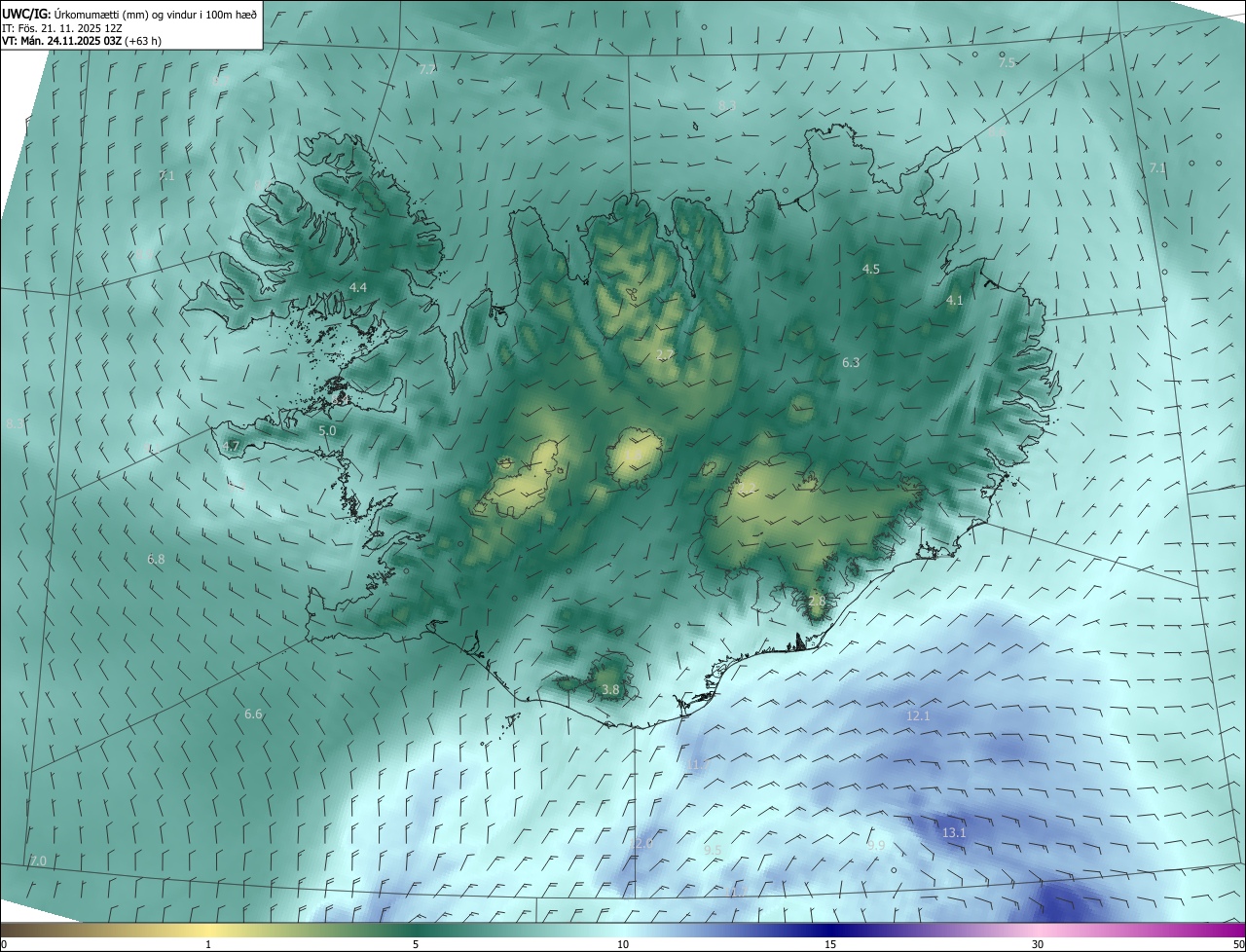
Task: Click the 5.0 value on Snæfellsnes
Action: click(327, 430)
